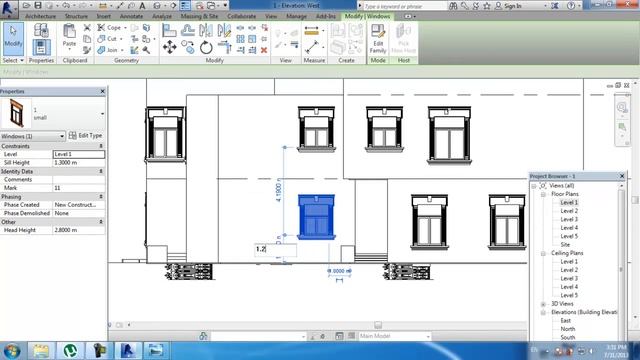Expand the 3D Views tree node

tap(543, 304)
